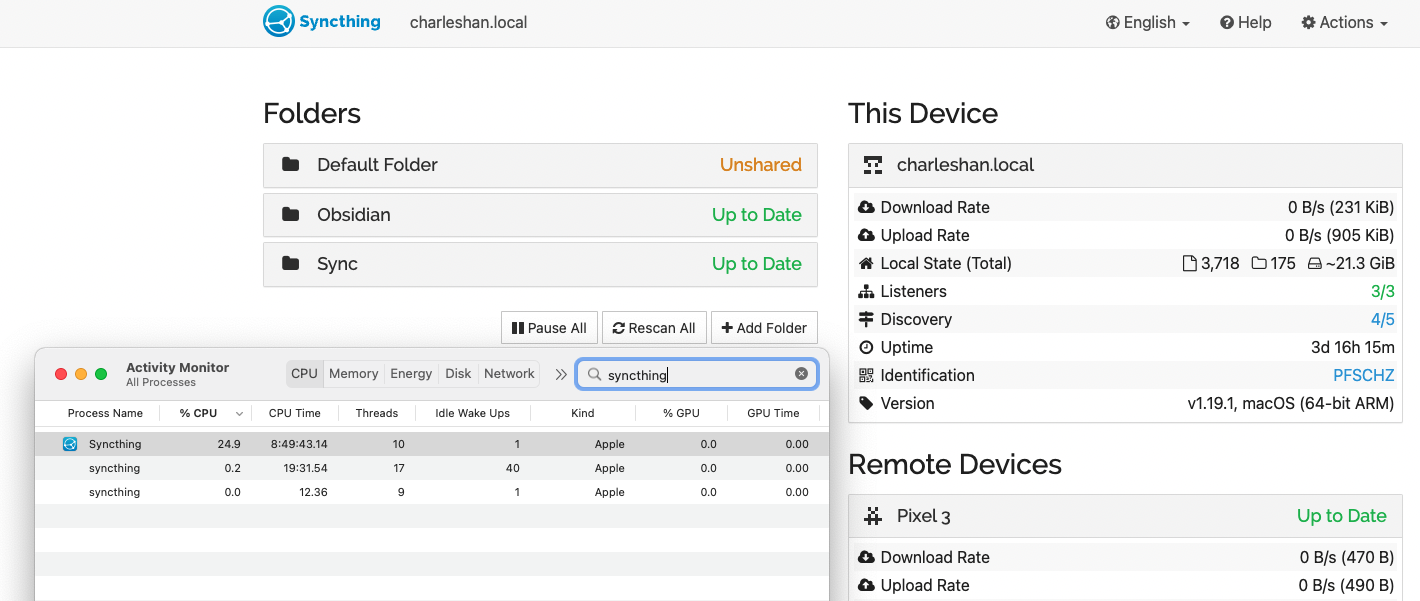Screen dimensions: 1420x601
Task: Select the syncthing process with 17 threads
Action: point(432,468)
